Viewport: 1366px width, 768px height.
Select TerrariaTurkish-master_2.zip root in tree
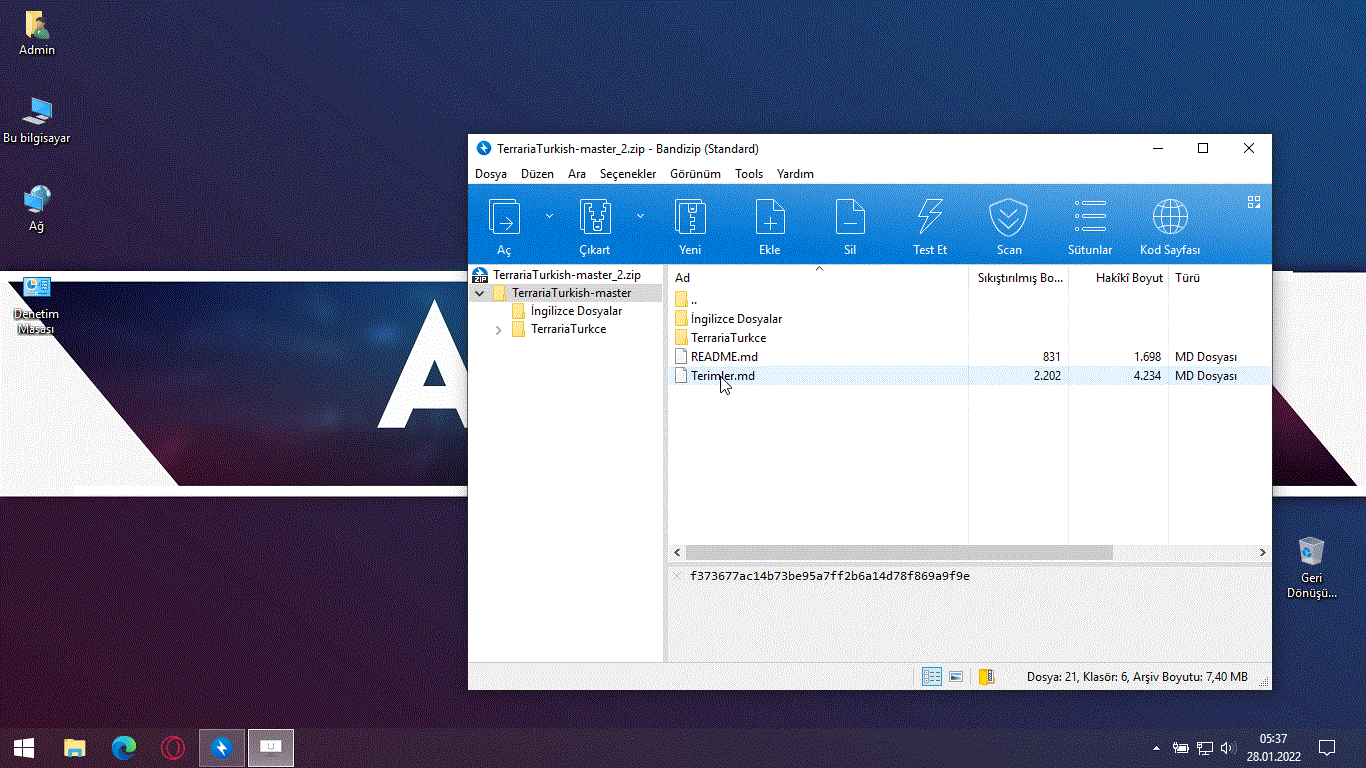[x=567, y=275]
